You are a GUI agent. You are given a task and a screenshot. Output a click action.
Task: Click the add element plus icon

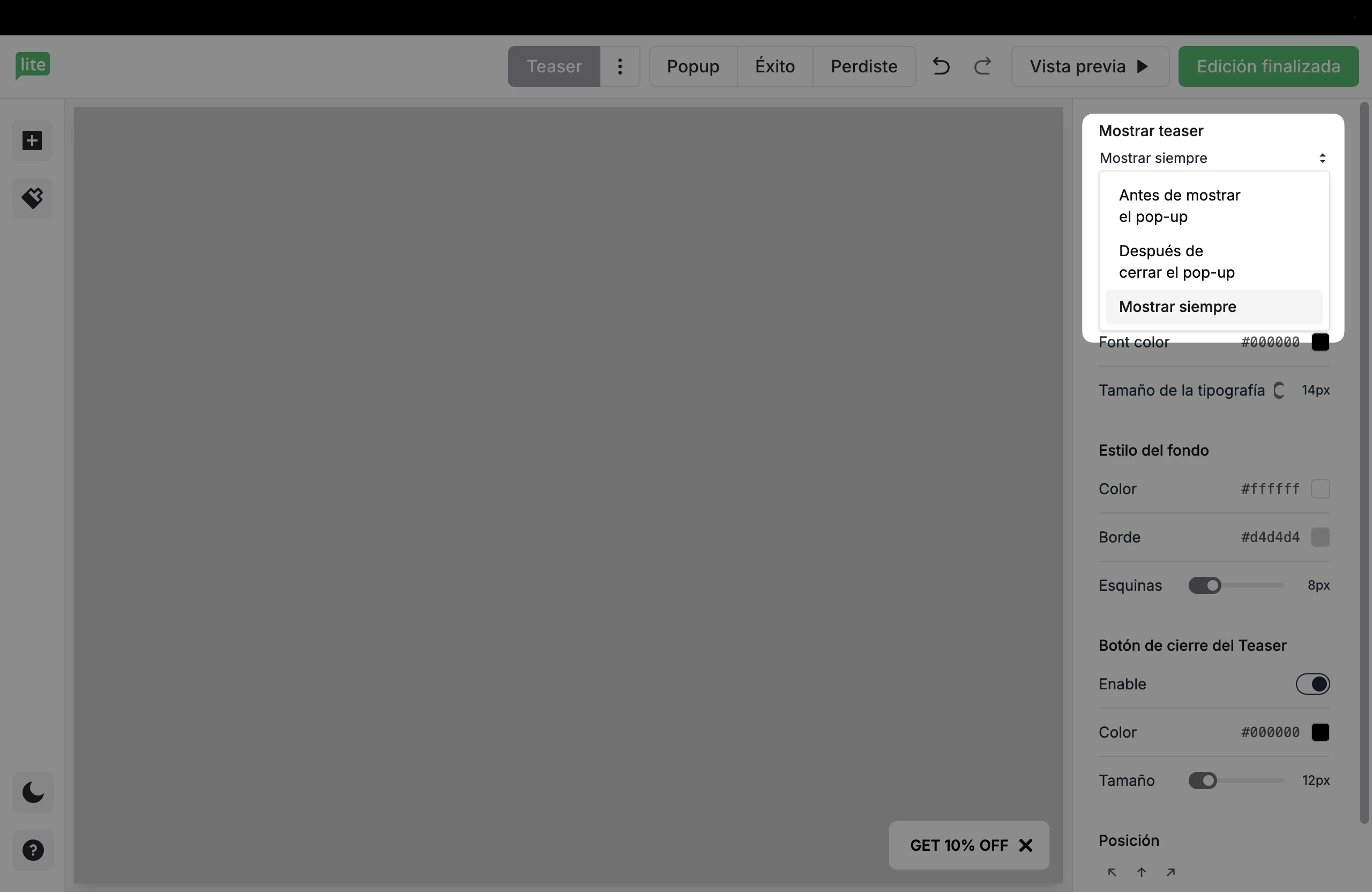(32, 140)
